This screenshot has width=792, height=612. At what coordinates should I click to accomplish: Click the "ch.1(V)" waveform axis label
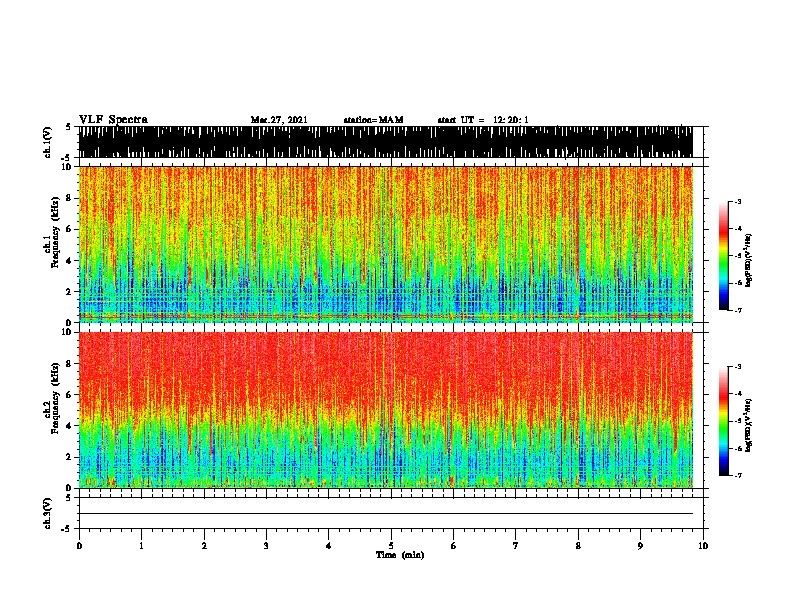[47, 142]
